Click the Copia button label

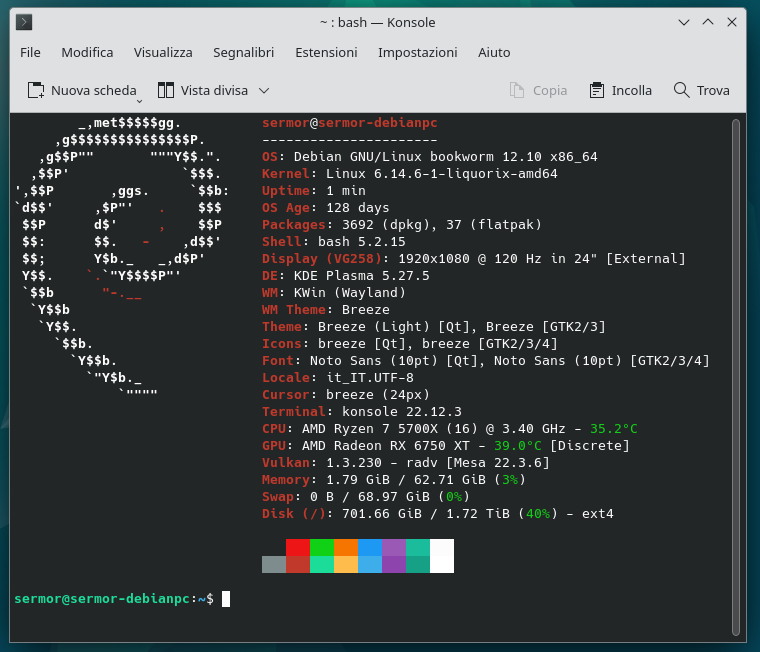click(550, 91)
